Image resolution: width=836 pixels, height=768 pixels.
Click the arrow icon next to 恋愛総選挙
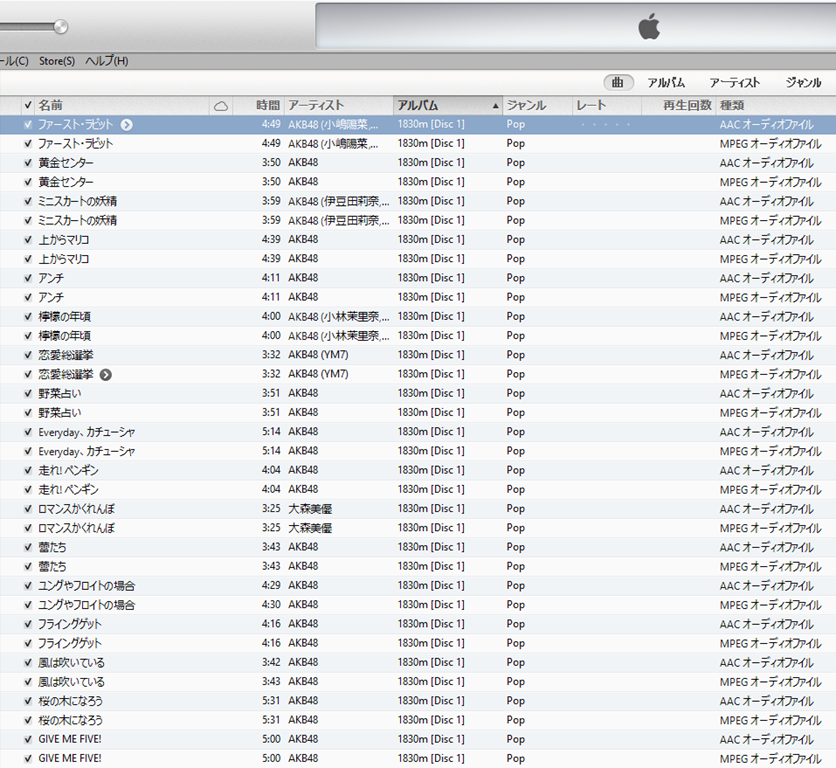pos(106,374)
